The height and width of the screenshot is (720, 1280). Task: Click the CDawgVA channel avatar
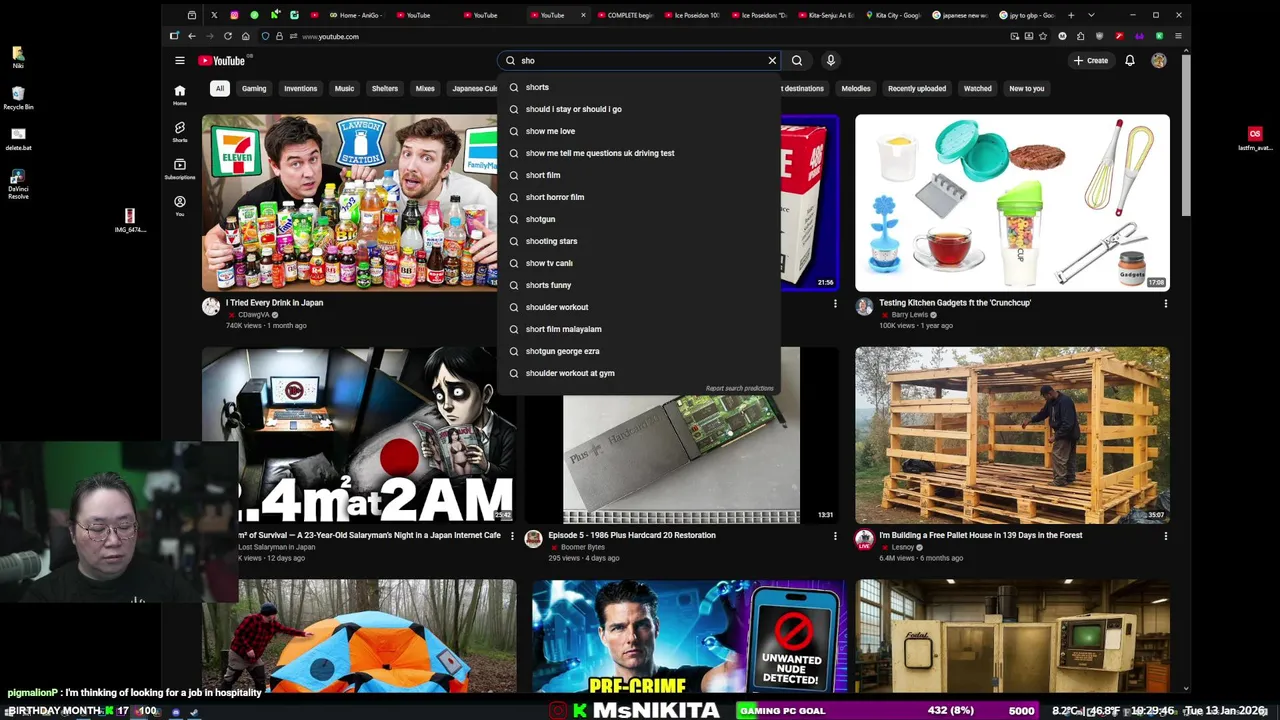click(211, 307)
